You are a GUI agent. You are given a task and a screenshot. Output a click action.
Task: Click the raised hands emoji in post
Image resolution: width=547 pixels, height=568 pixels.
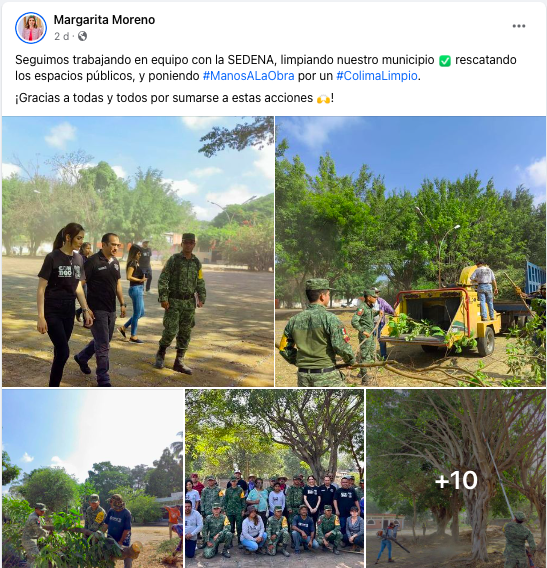(323, 99)
